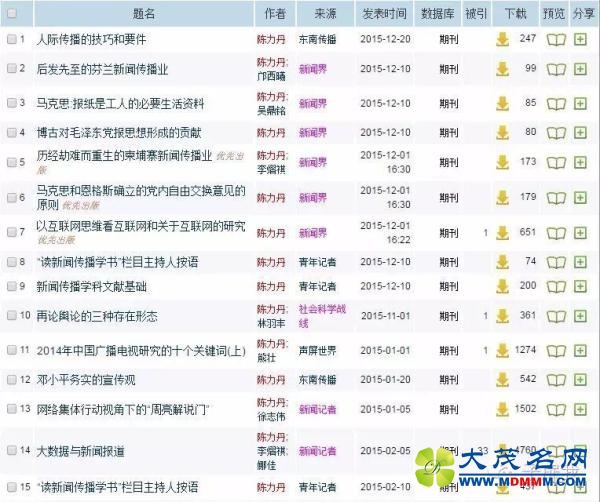The height and width of the screenshot is (502, 600).
Task: Click the 来源 column header
Action: (325, 14)
